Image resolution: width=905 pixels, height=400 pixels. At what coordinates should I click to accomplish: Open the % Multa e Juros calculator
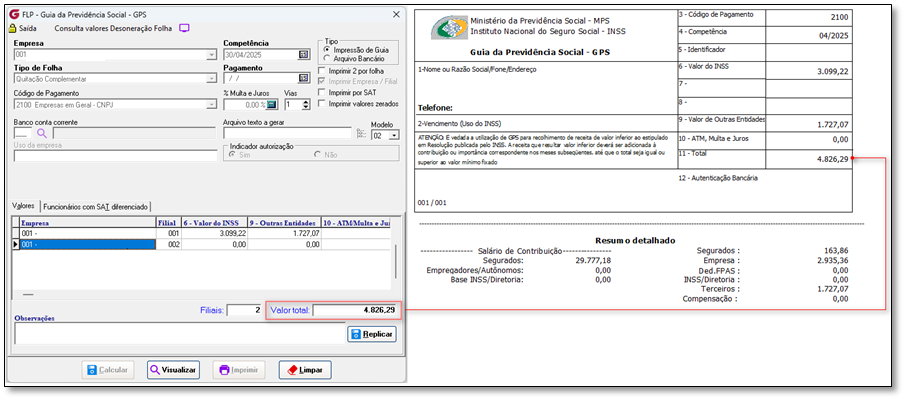(x=272, y=104)
